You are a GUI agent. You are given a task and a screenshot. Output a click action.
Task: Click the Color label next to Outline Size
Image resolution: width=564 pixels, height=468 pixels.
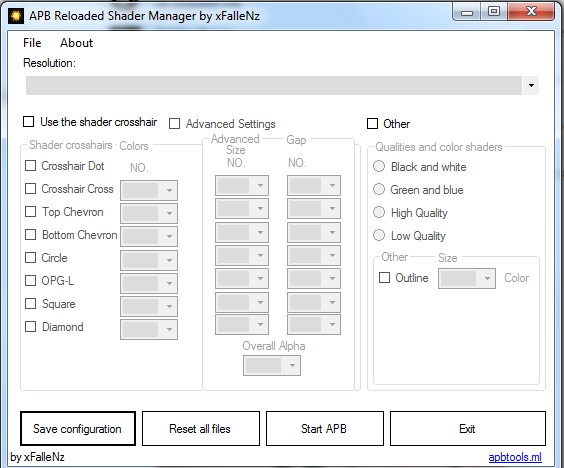pyautogui.click(x=517, y=278)
